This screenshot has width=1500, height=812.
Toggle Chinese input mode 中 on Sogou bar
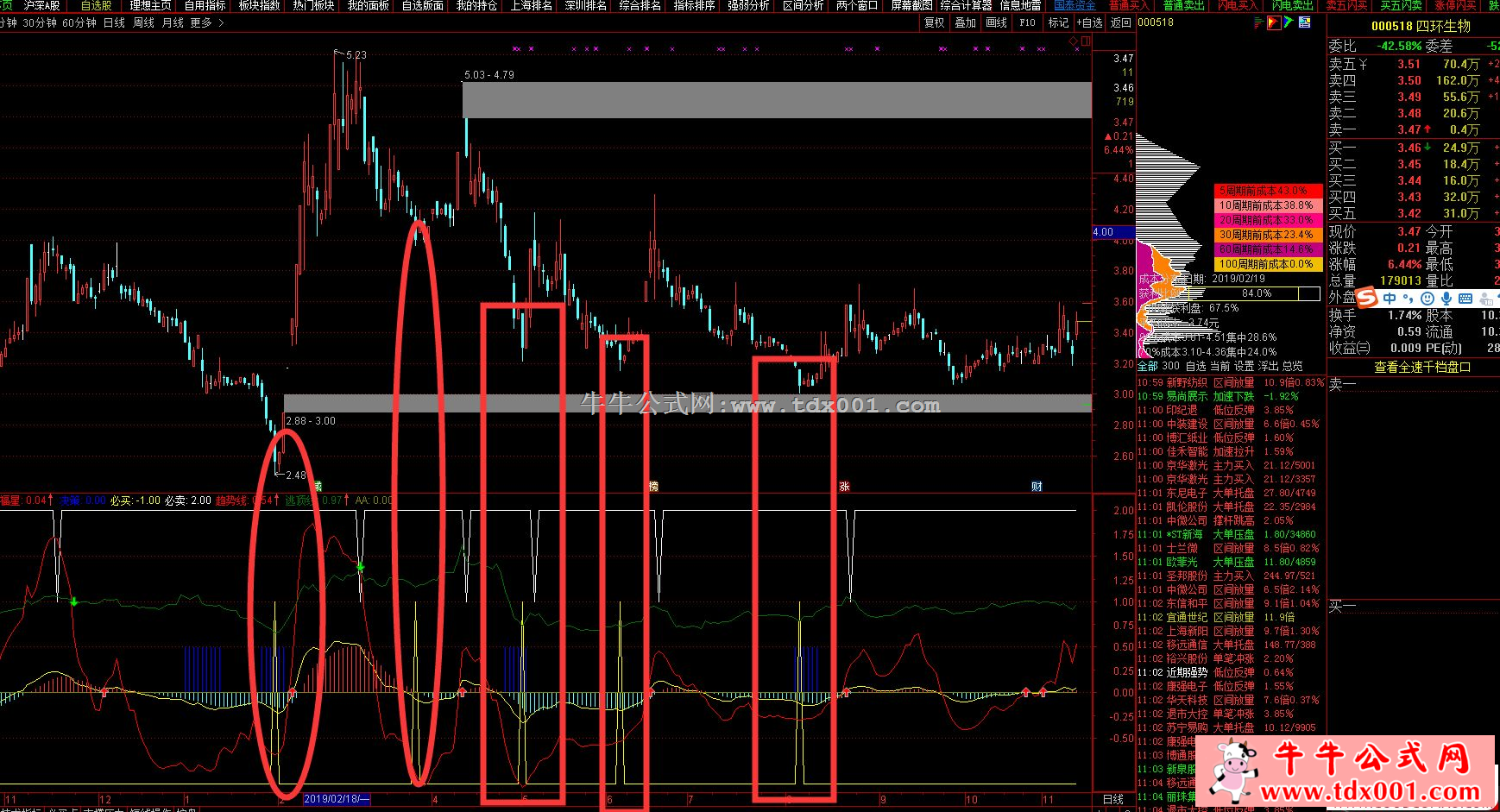click(x=1390, y=299)
